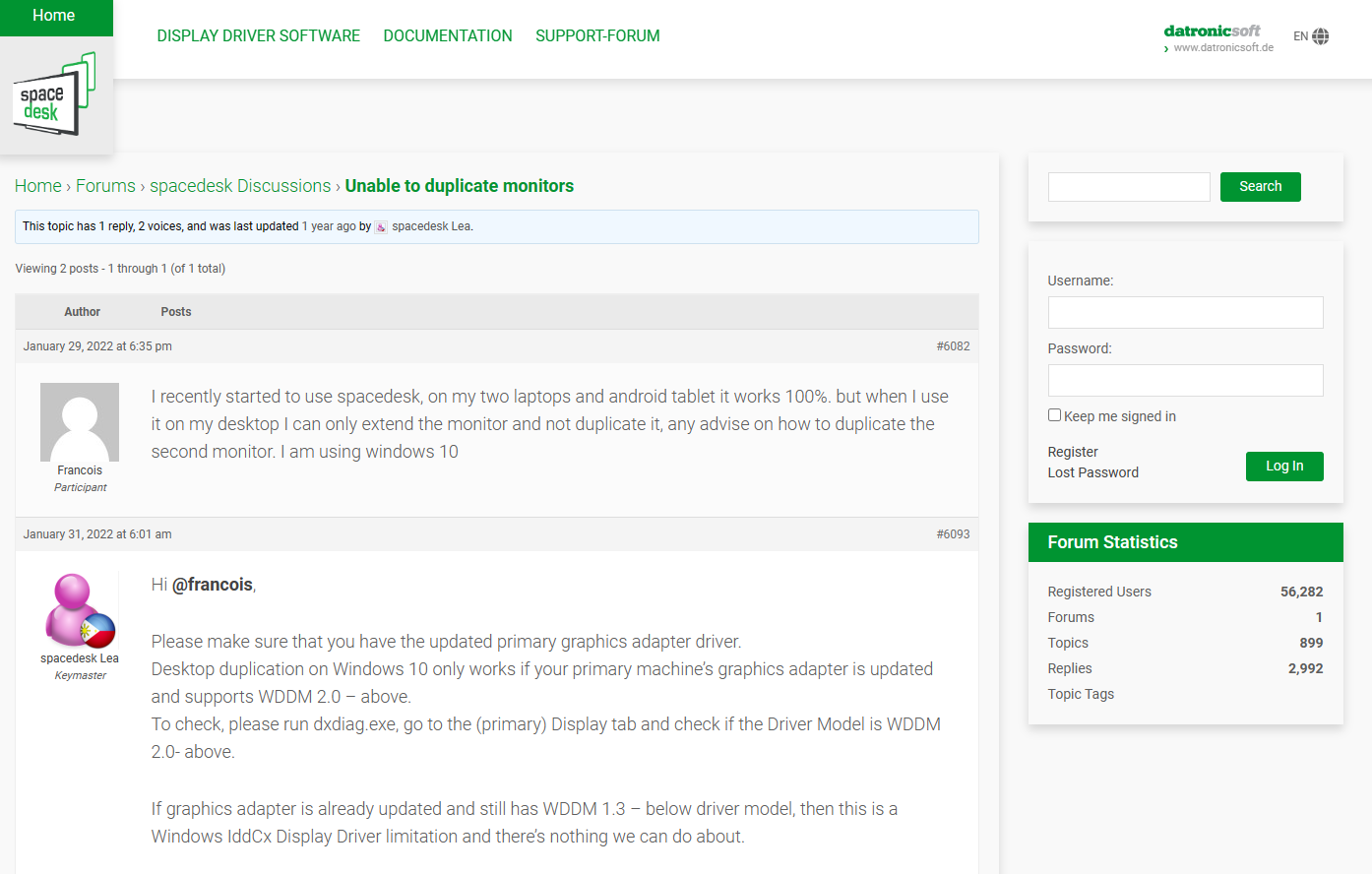
Task: Click the 'January 29, 2022 at 6:35 pm' date
Action: click(97, 346)
